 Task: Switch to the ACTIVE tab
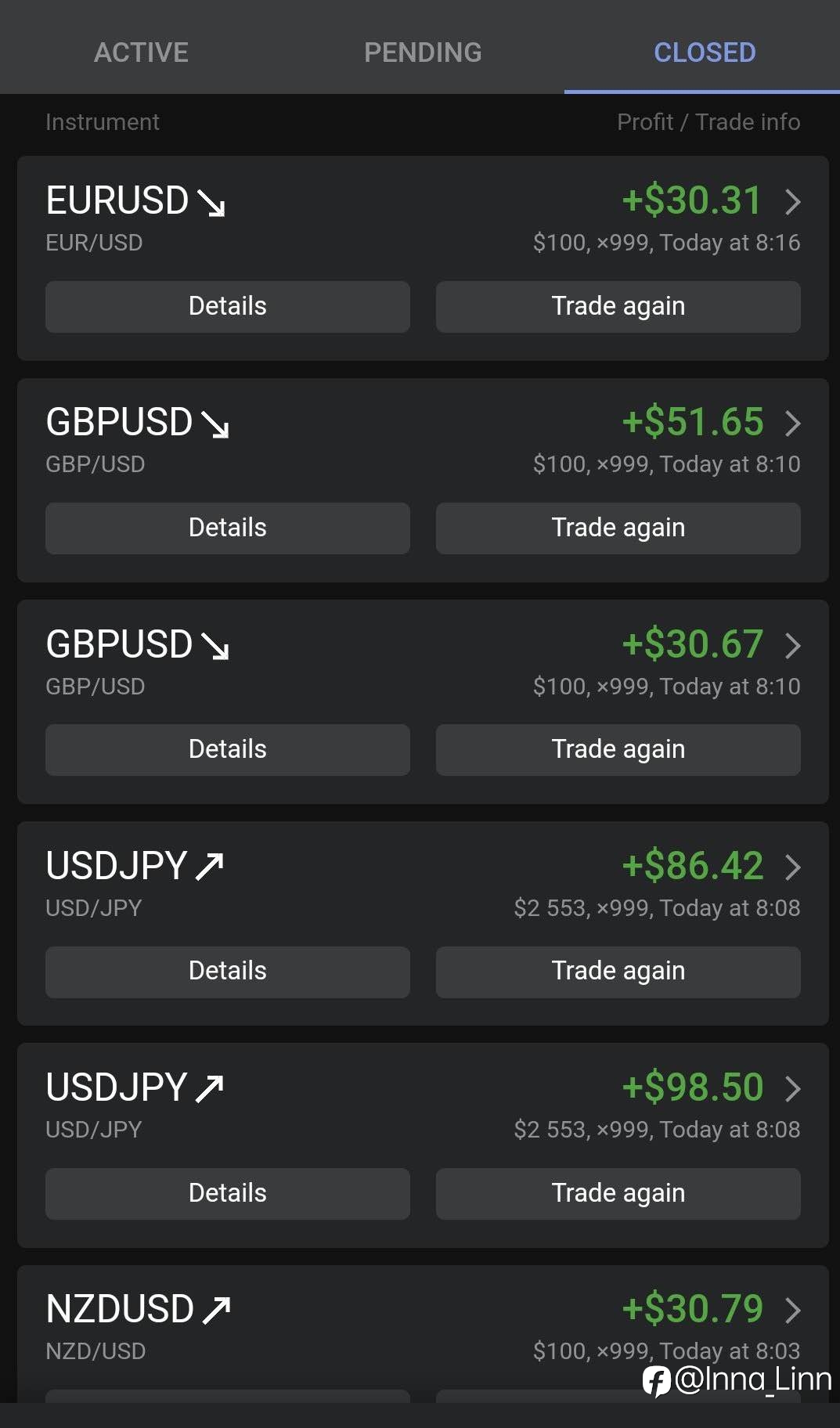(141, 52)
